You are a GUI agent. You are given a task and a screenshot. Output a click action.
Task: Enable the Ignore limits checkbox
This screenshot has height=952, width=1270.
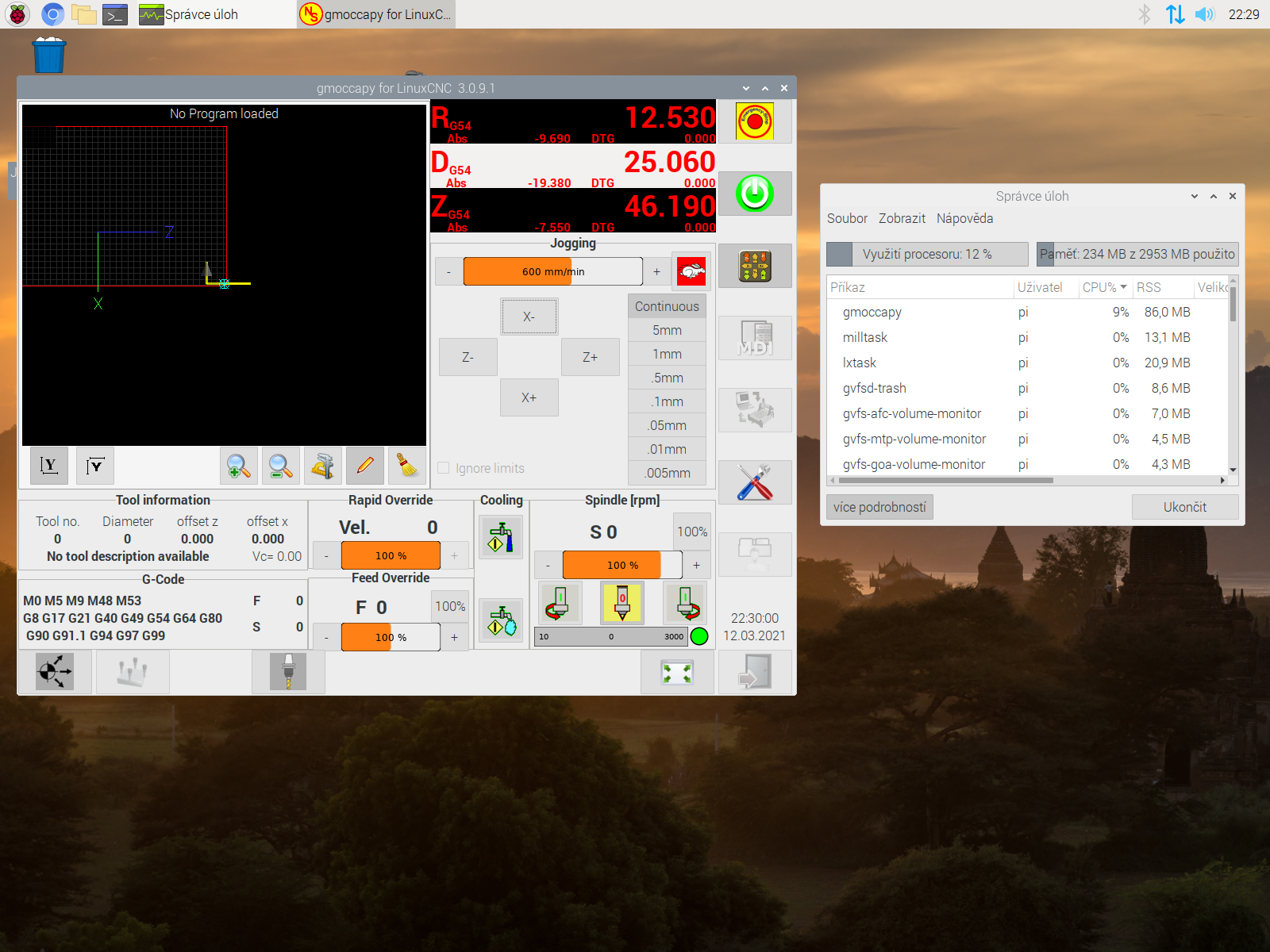tap(444, 468)
